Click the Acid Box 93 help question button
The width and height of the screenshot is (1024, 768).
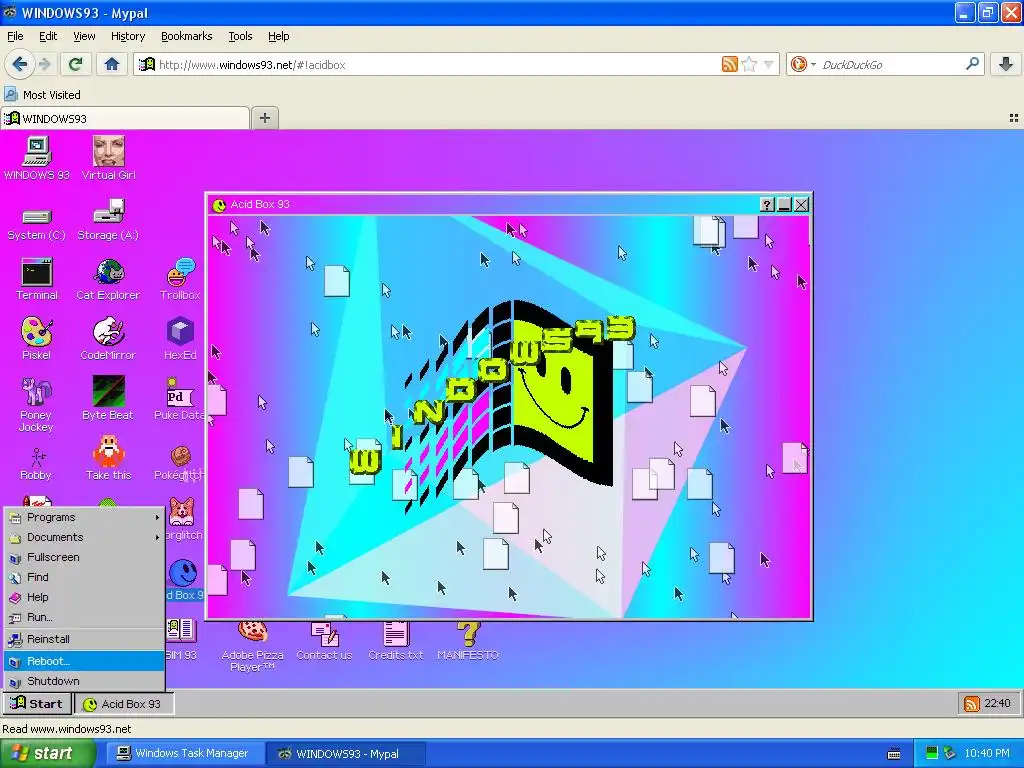(x=767, y=204)
